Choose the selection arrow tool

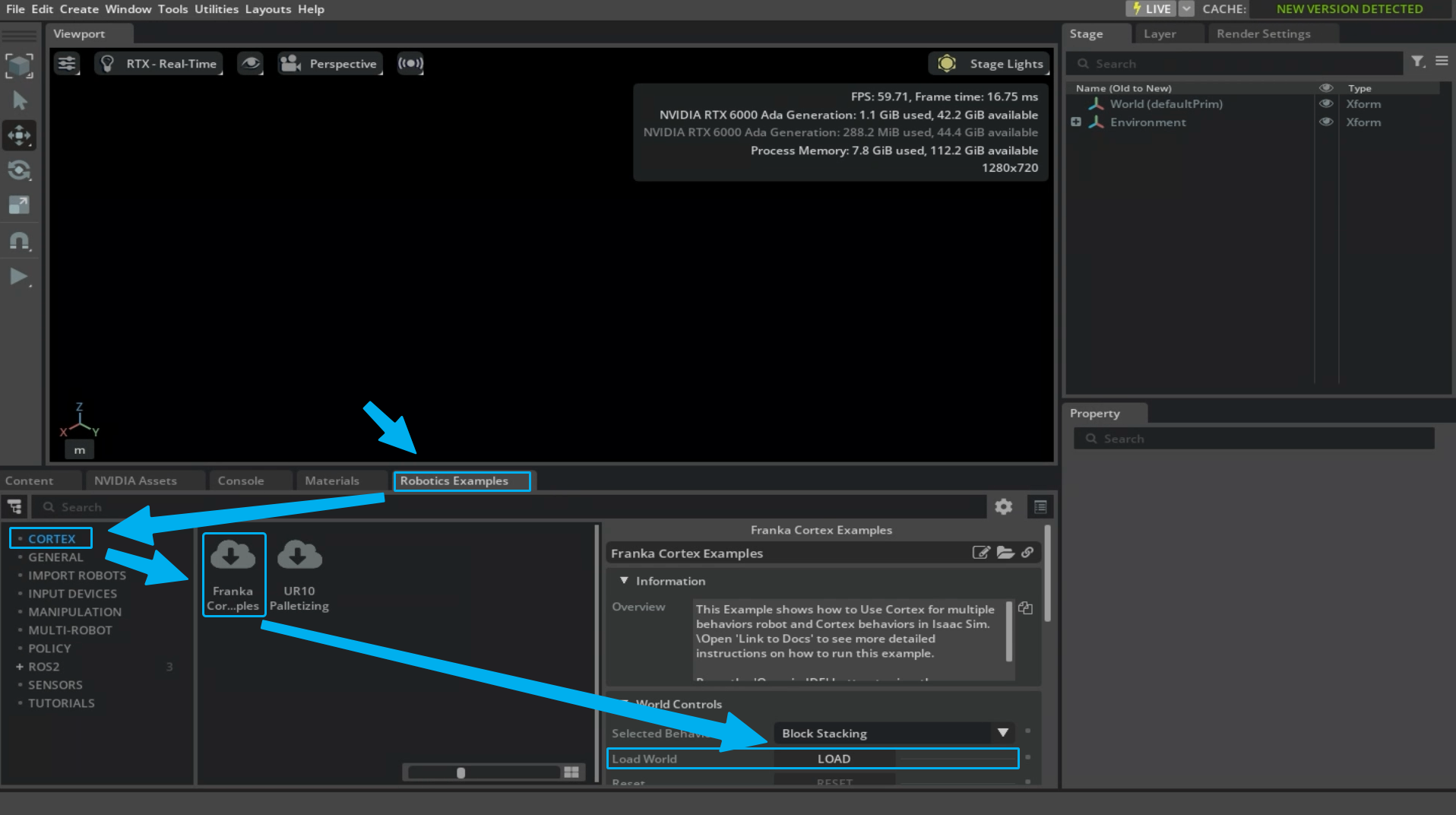coord(20,100)
